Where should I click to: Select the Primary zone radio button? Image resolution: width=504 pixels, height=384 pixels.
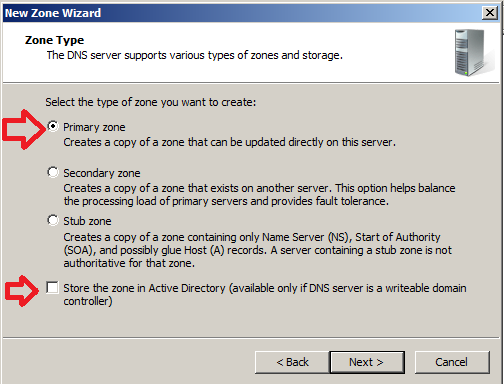tap(53, 126)
